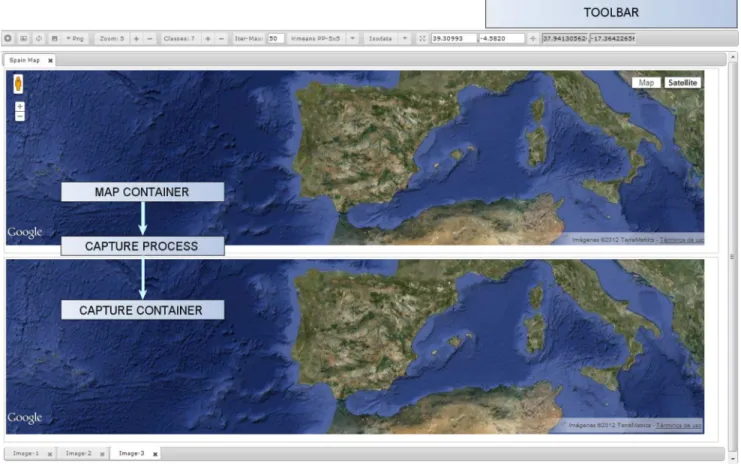Image resolution: width=741 pixels, height=464 pixels.
Task: Click the Google logo on the upper map
Action: point(25,232)
